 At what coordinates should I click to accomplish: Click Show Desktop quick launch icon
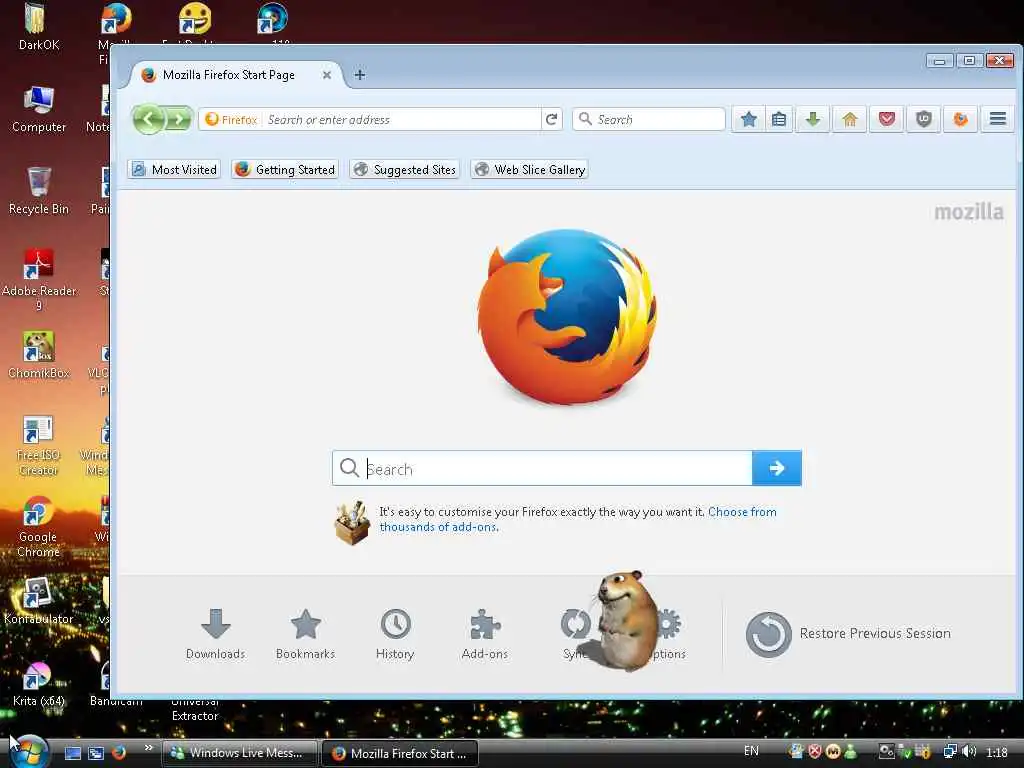[x=72, y=753]
